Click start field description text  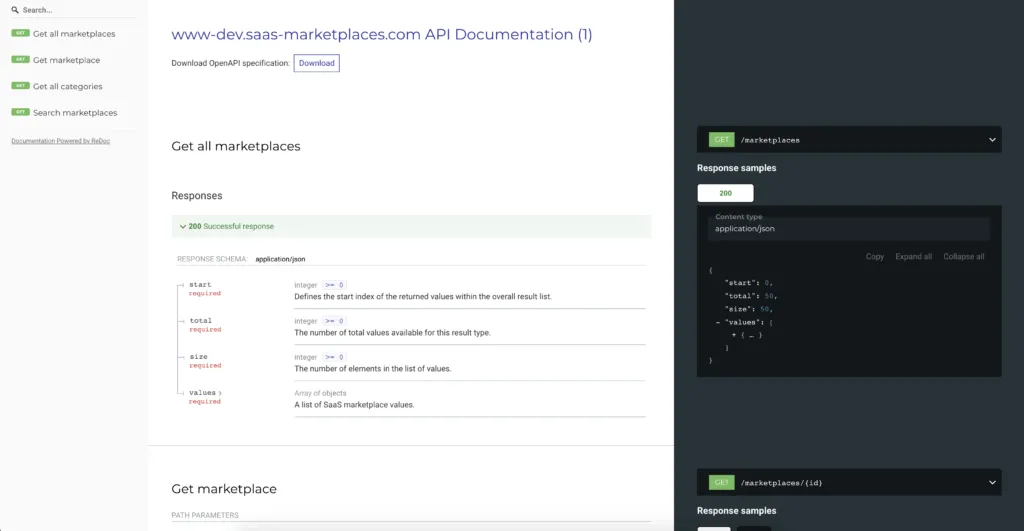click(423, 297)
